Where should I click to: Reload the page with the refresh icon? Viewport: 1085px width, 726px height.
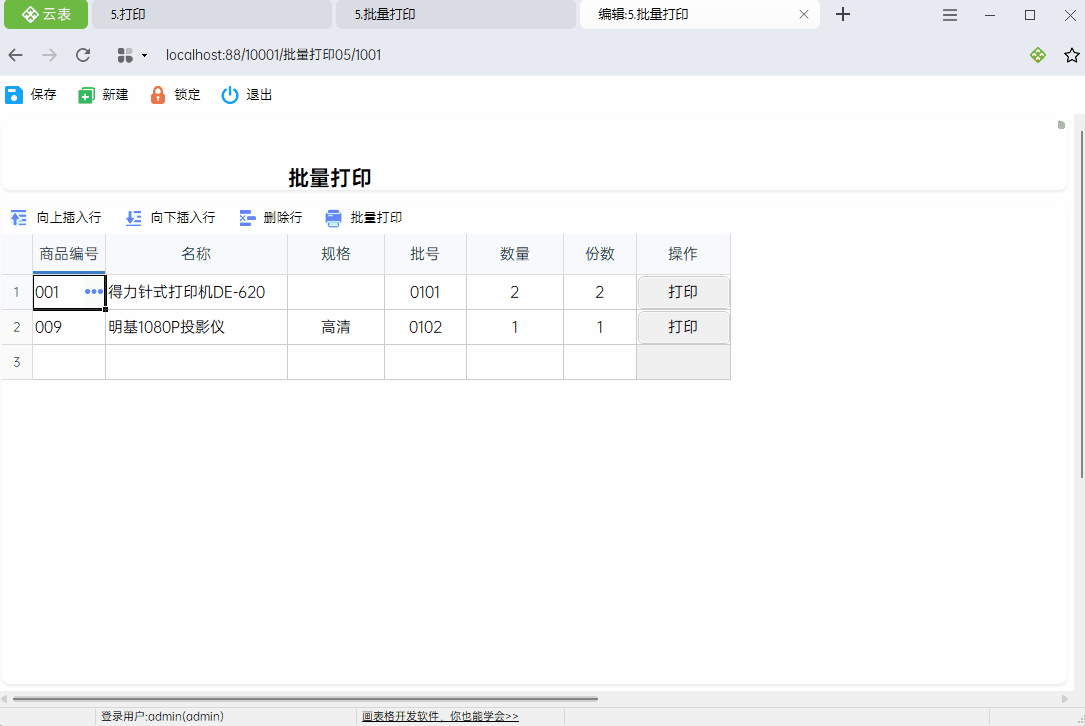83,55
